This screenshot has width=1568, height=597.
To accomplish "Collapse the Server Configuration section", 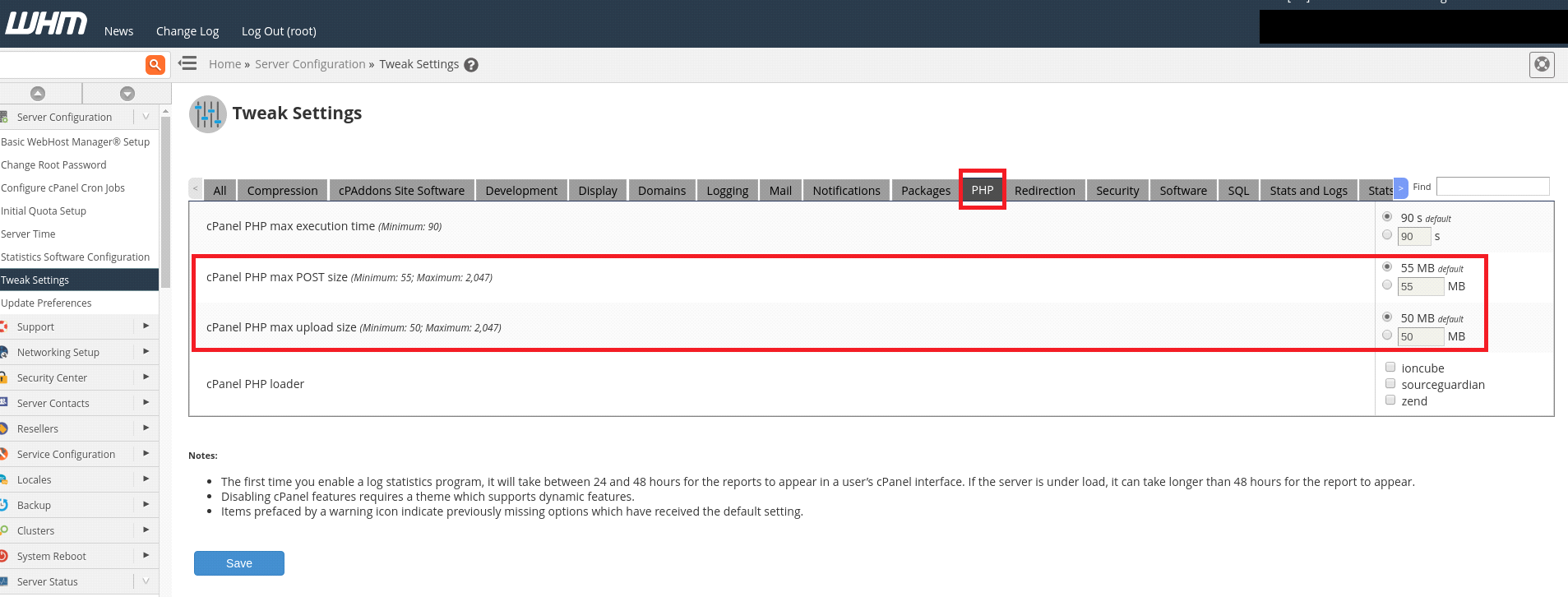I will click(x=146, y=117).
